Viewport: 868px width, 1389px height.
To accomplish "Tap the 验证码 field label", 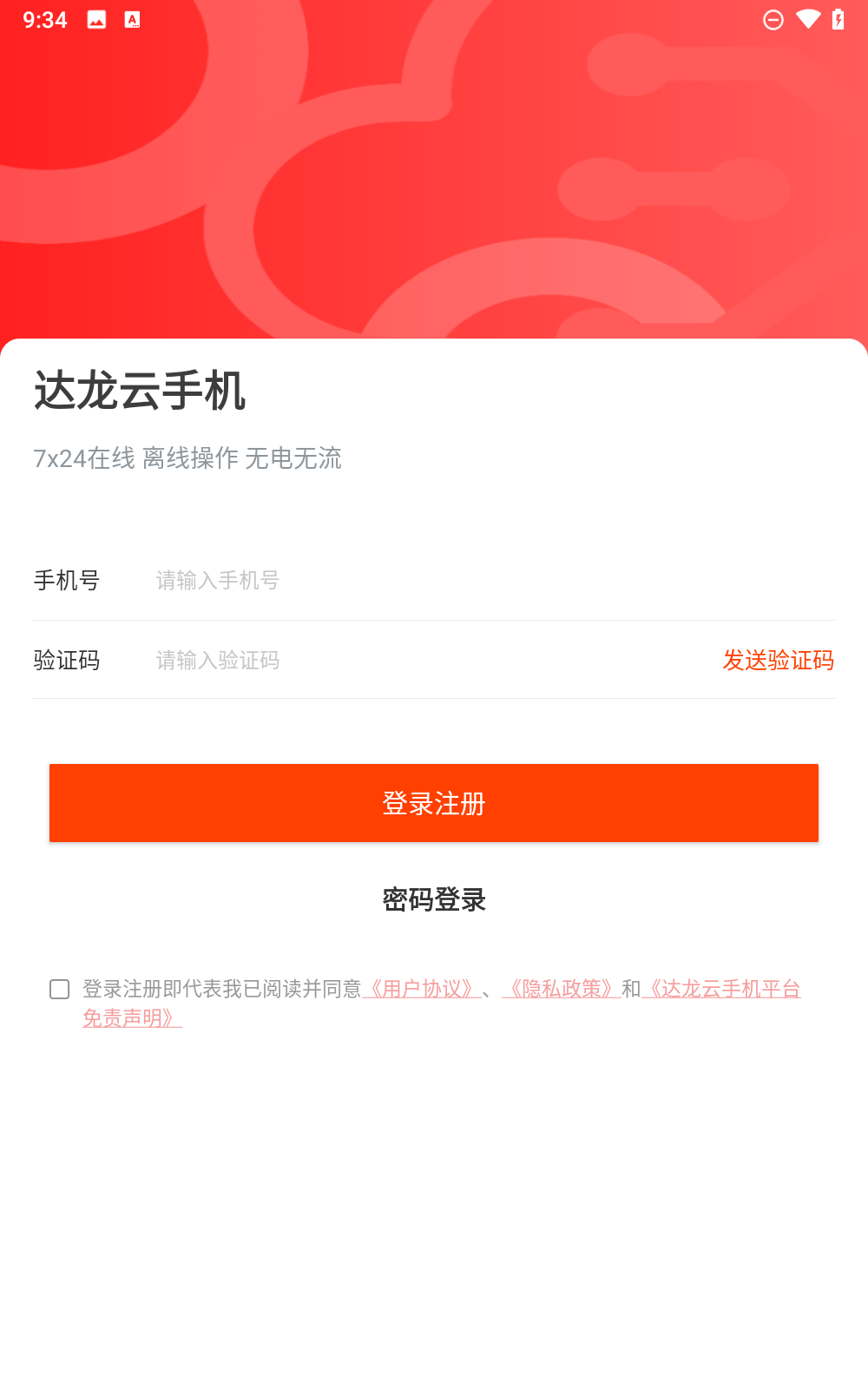I will click(x=67, y=661).
